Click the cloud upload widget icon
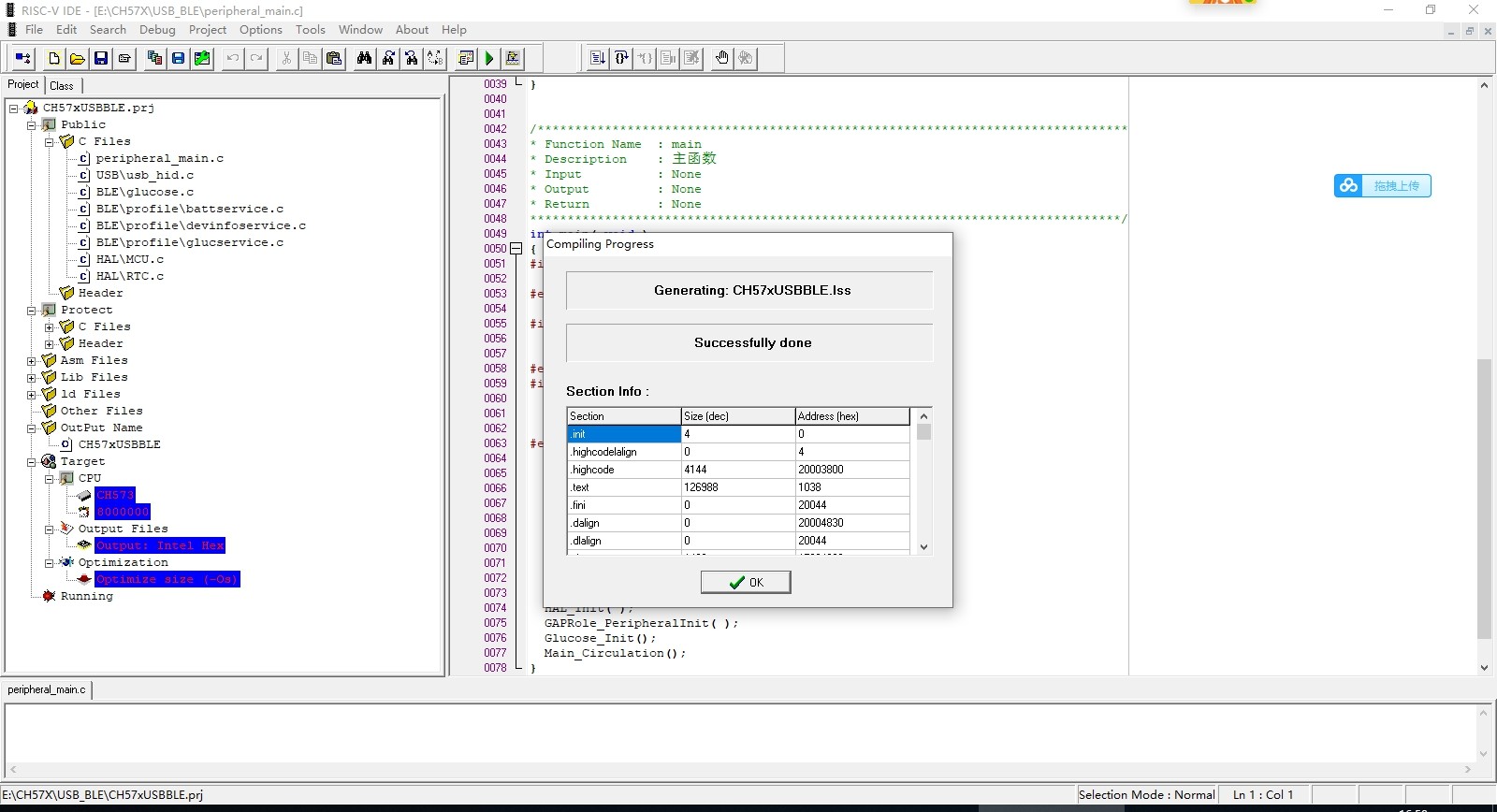 click(1348, 185)
